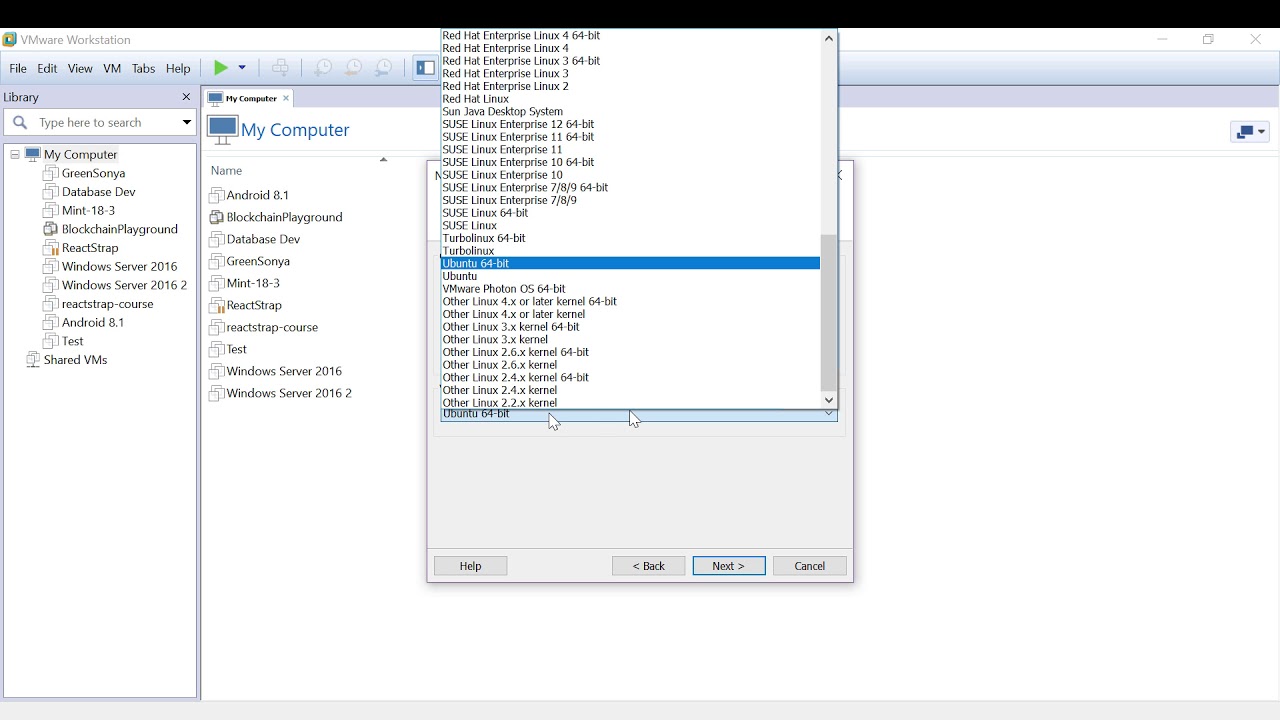Click the wizard Back button
Viewport: 1280px width, 720px height.
click(x=649, y=567)
